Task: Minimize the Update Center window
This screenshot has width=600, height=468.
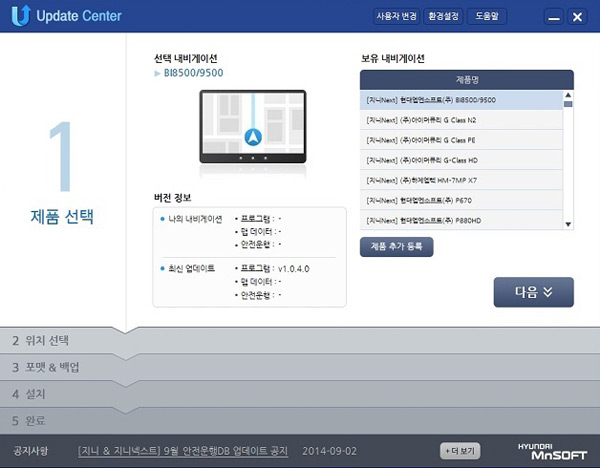Action: (x=554, y=17)
